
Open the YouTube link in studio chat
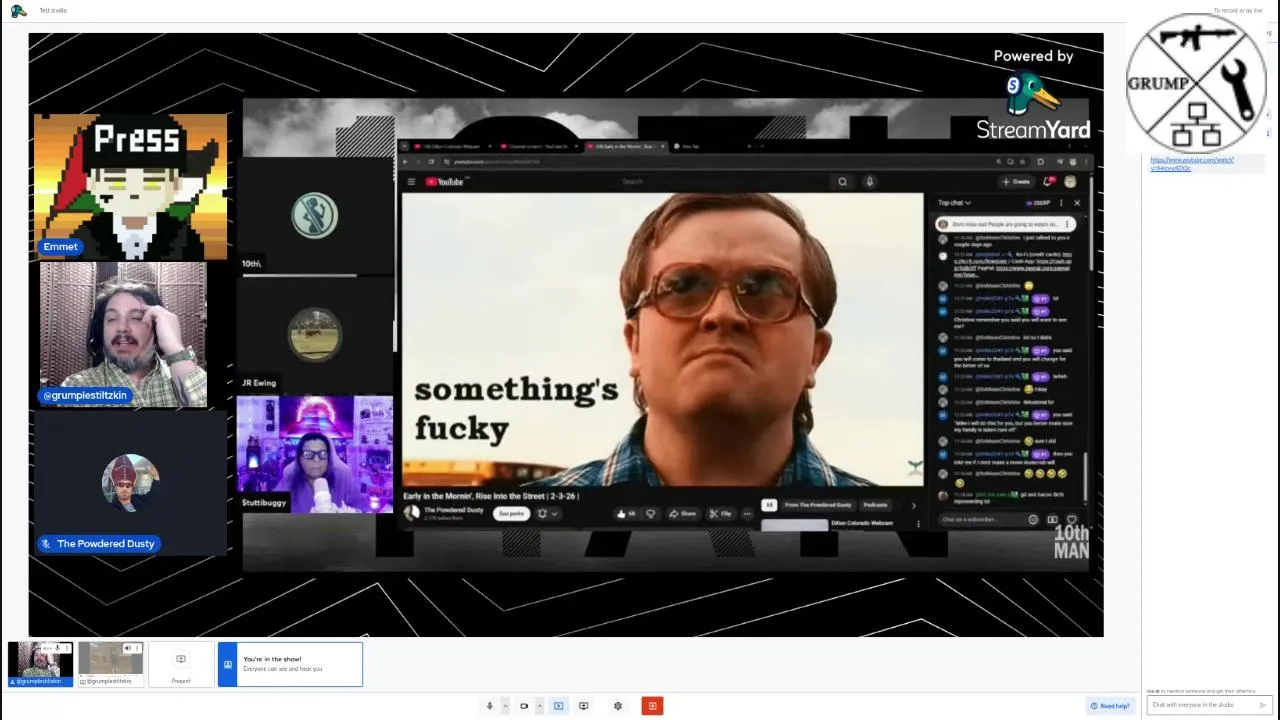1192,164
